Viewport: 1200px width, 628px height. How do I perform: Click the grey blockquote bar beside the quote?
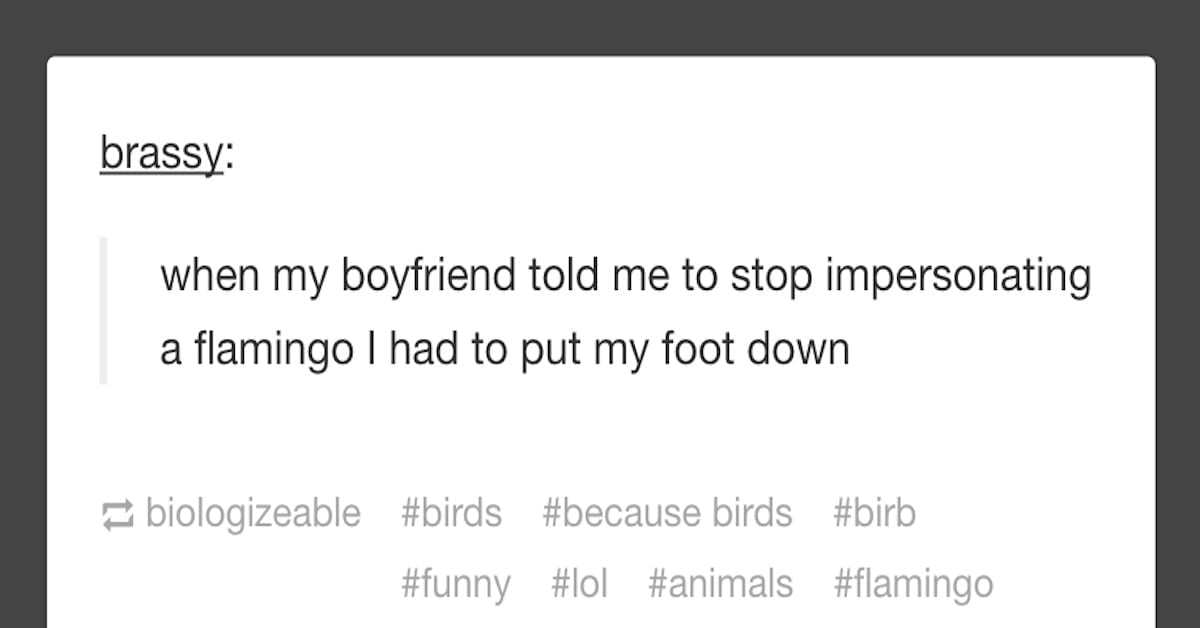point(103,310)
